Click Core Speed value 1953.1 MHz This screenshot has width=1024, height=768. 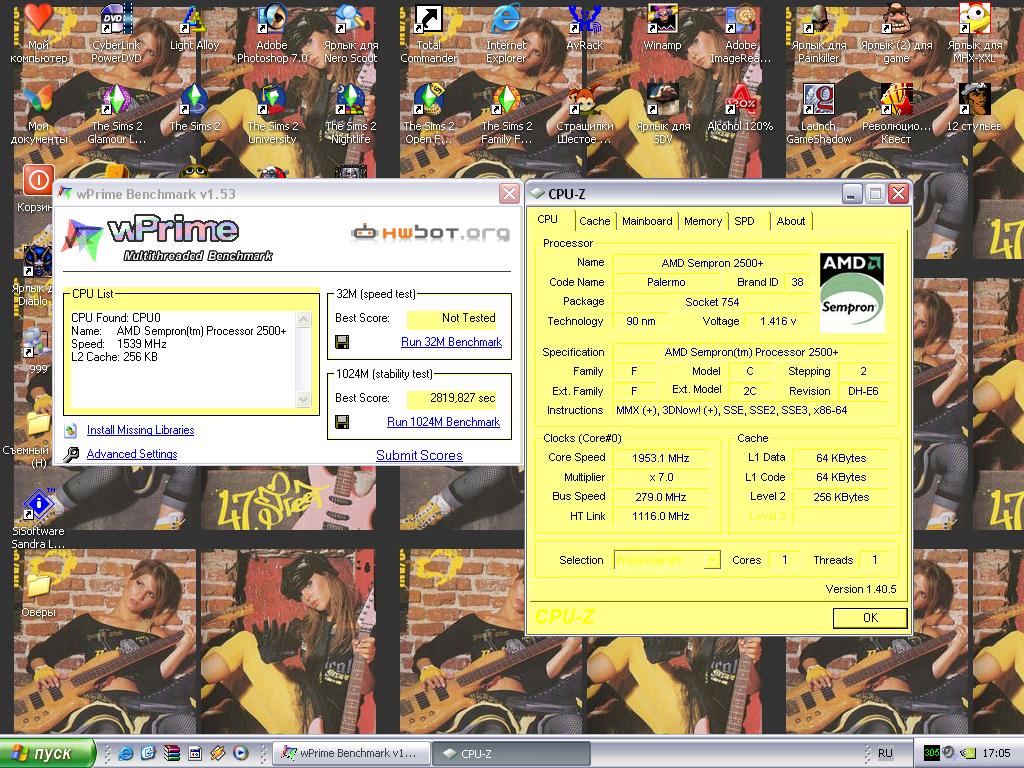[660, 458]
